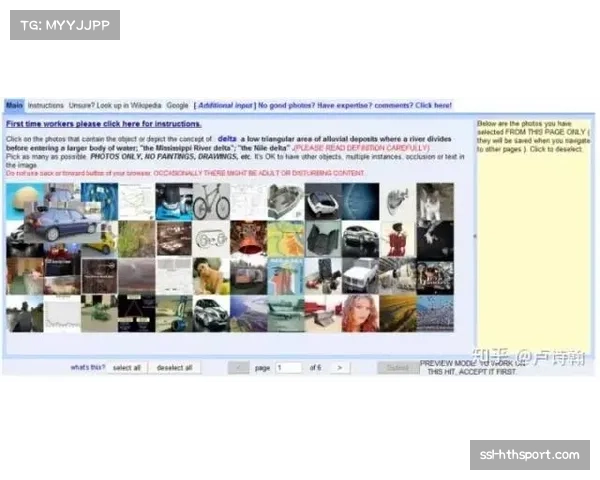Select the cat photo in top row

(x=434, y=201)
